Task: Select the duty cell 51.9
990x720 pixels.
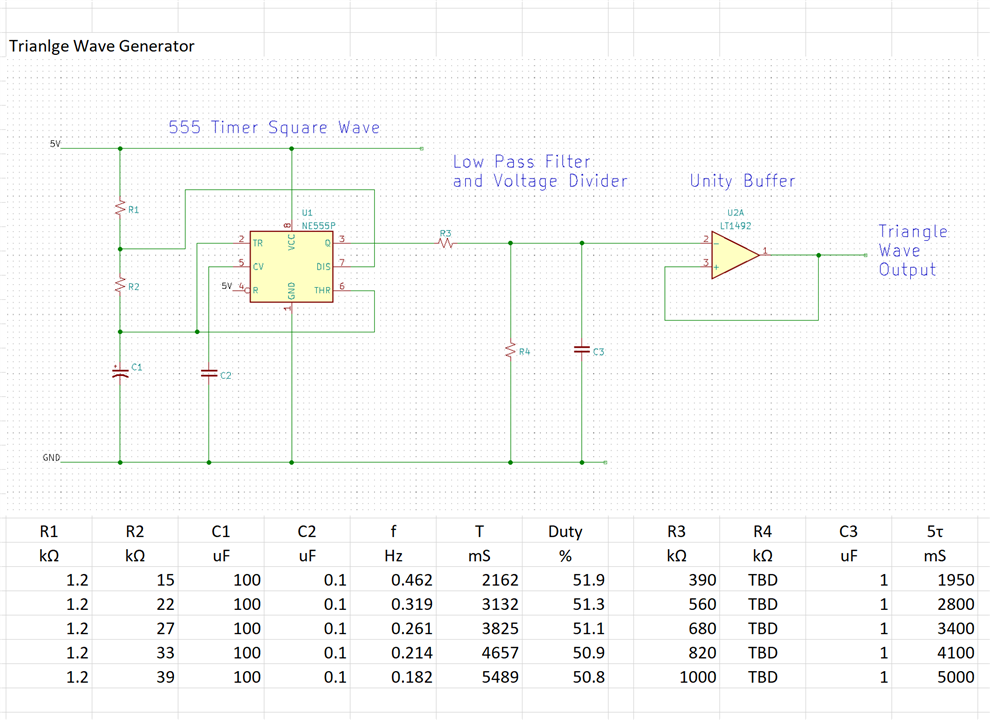Action: [x=565, y=580]
